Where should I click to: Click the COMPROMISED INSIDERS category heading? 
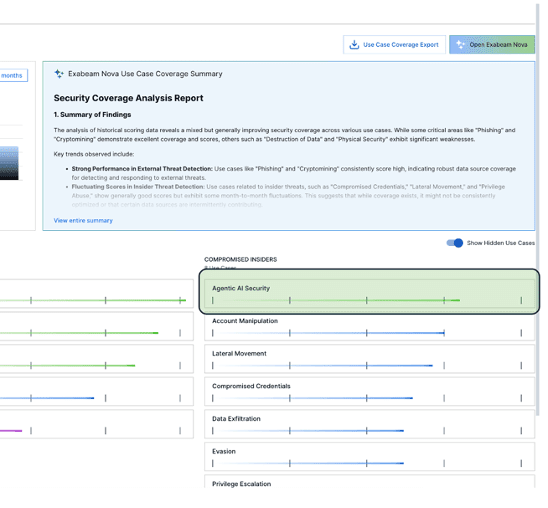coord(240,260)
